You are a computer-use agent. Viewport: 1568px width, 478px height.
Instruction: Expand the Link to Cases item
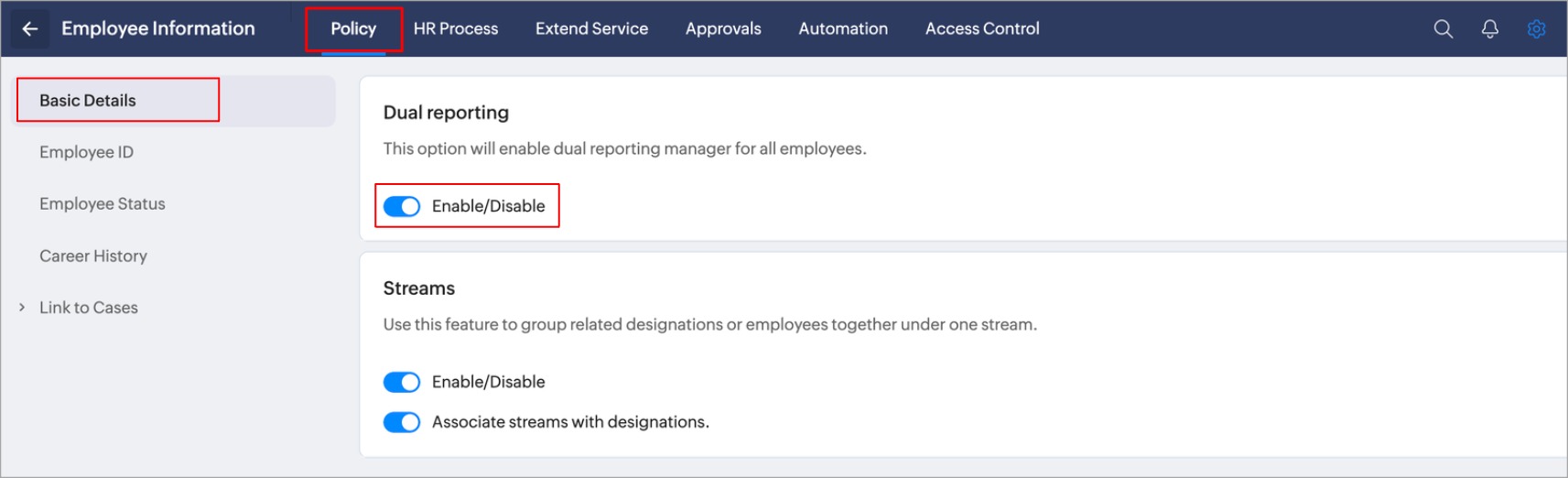22,308
